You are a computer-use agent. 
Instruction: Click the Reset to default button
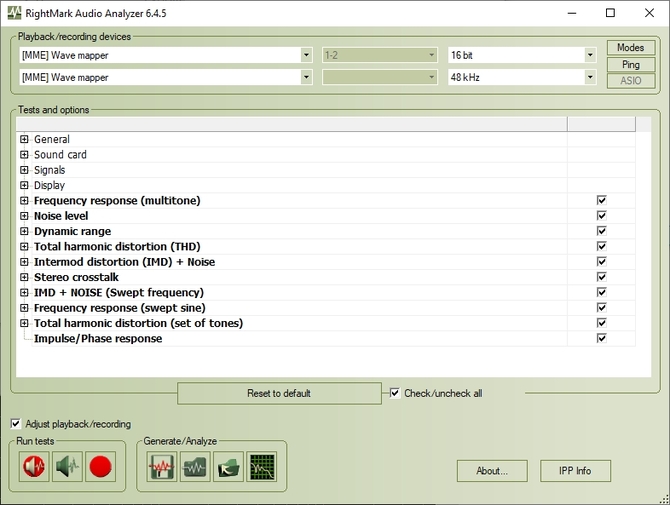coord(279,393)
